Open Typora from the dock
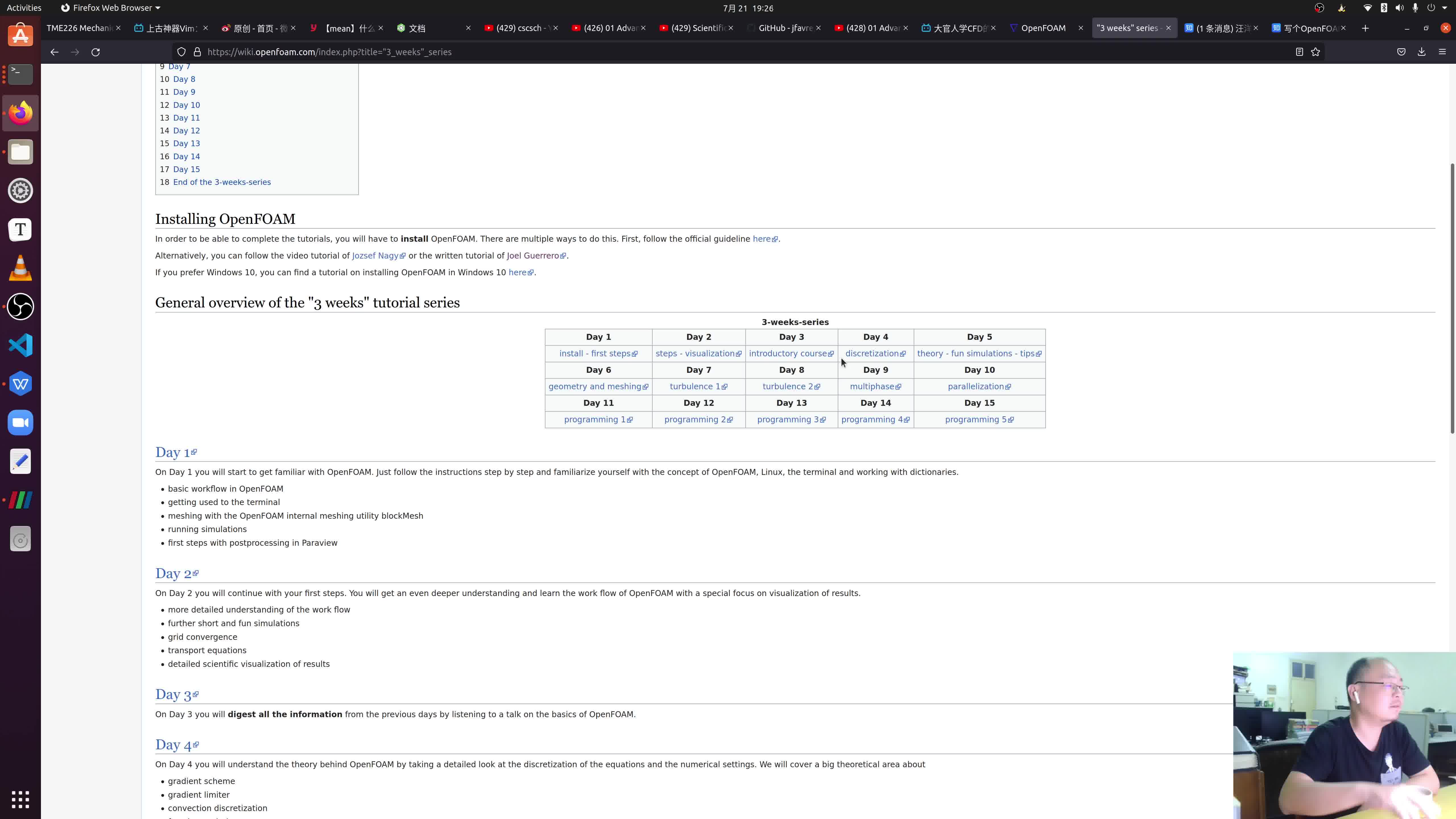1456x819 pixels. coord(20,229)
